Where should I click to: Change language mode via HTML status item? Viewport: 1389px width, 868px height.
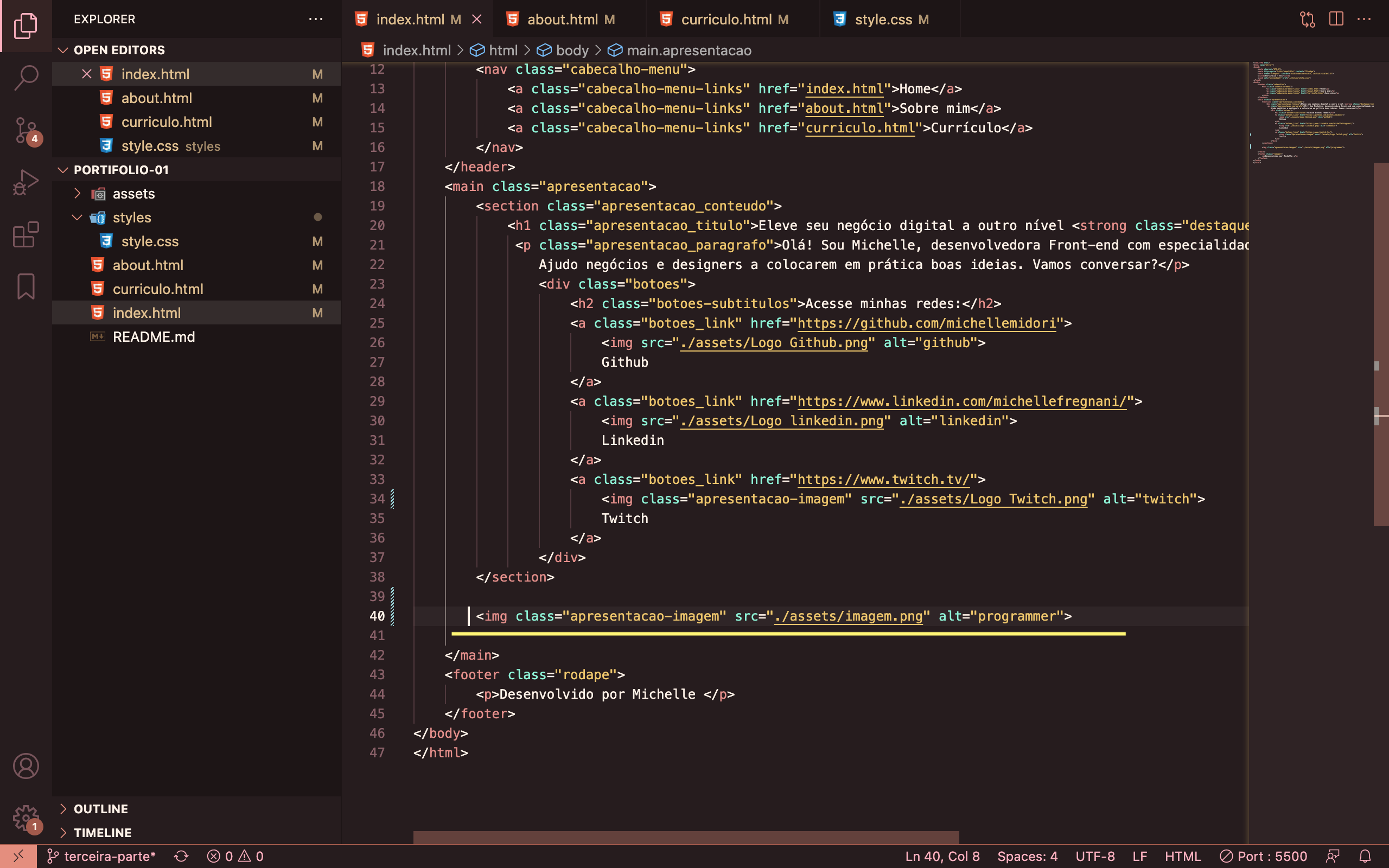1182,856
